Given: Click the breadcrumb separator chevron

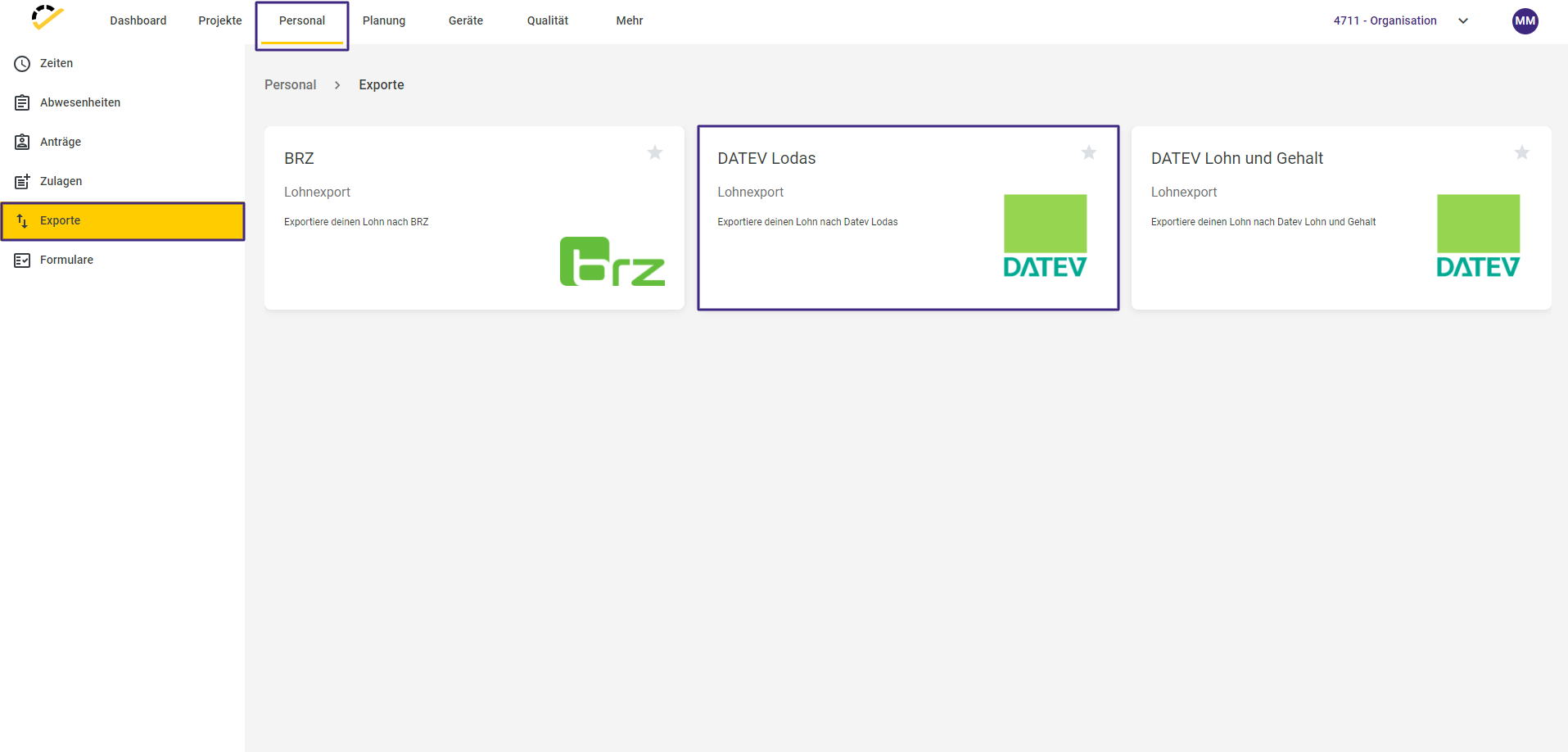Looking at the screenshot, I should click(x=337, y=85).
